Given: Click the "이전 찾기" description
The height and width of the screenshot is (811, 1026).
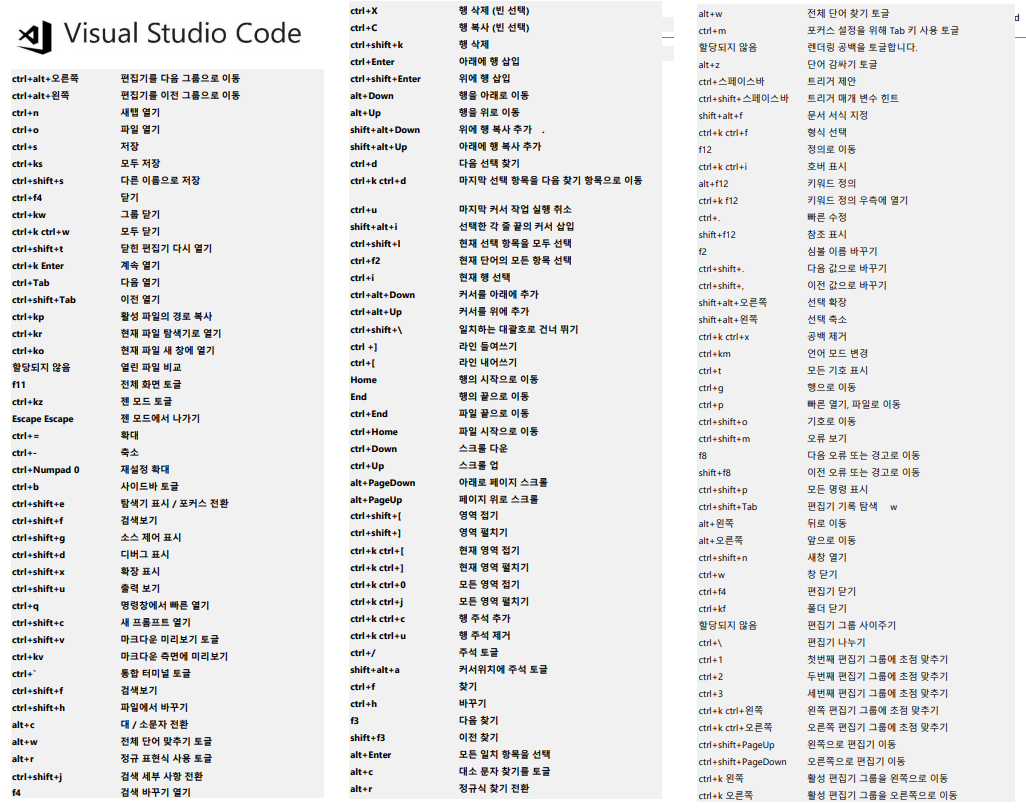Looking at the screenshot, I should tap(478, 737).
